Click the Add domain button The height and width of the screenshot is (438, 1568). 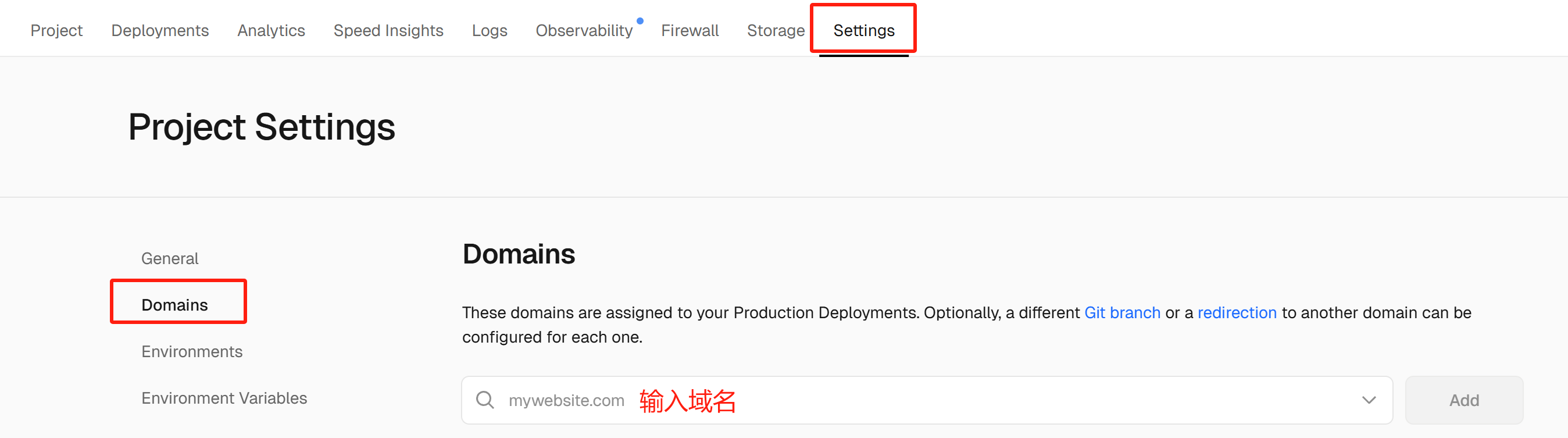[1464, 400]
